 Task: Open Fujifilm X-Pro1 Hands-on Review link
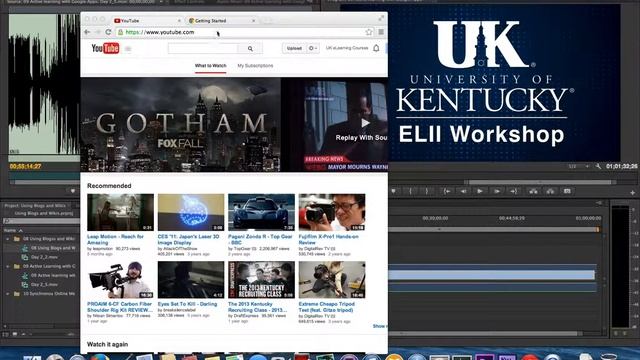click(x=328, y=240)
